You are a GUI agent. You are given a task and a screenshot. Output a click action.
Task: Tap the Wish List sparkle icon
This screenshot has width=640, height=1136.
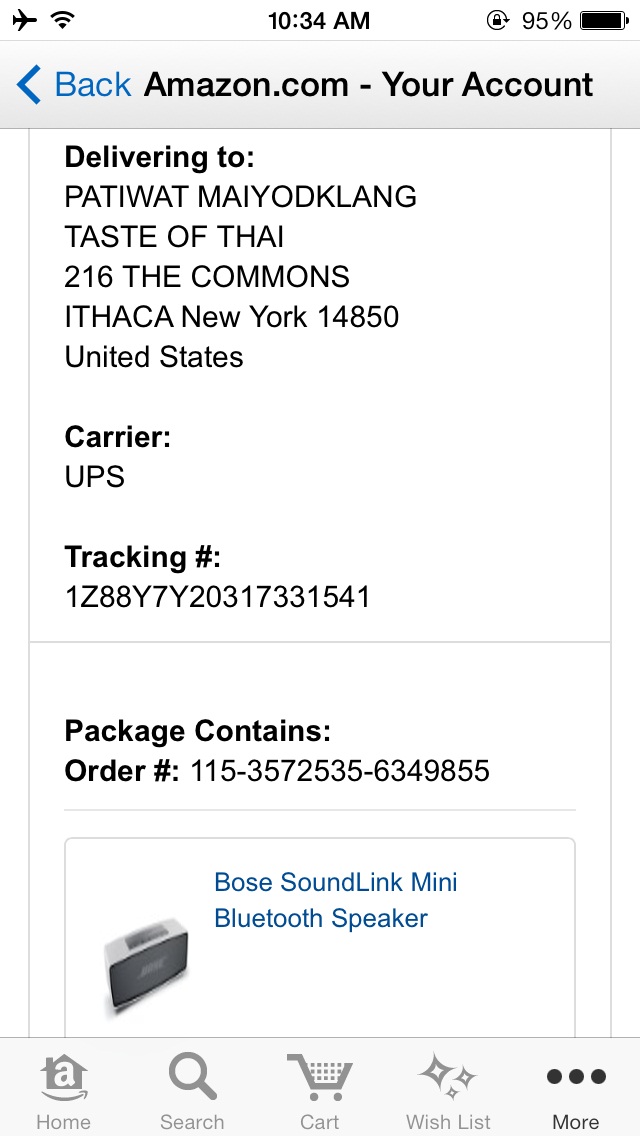pyautogui.click(x=448, y=1078)
